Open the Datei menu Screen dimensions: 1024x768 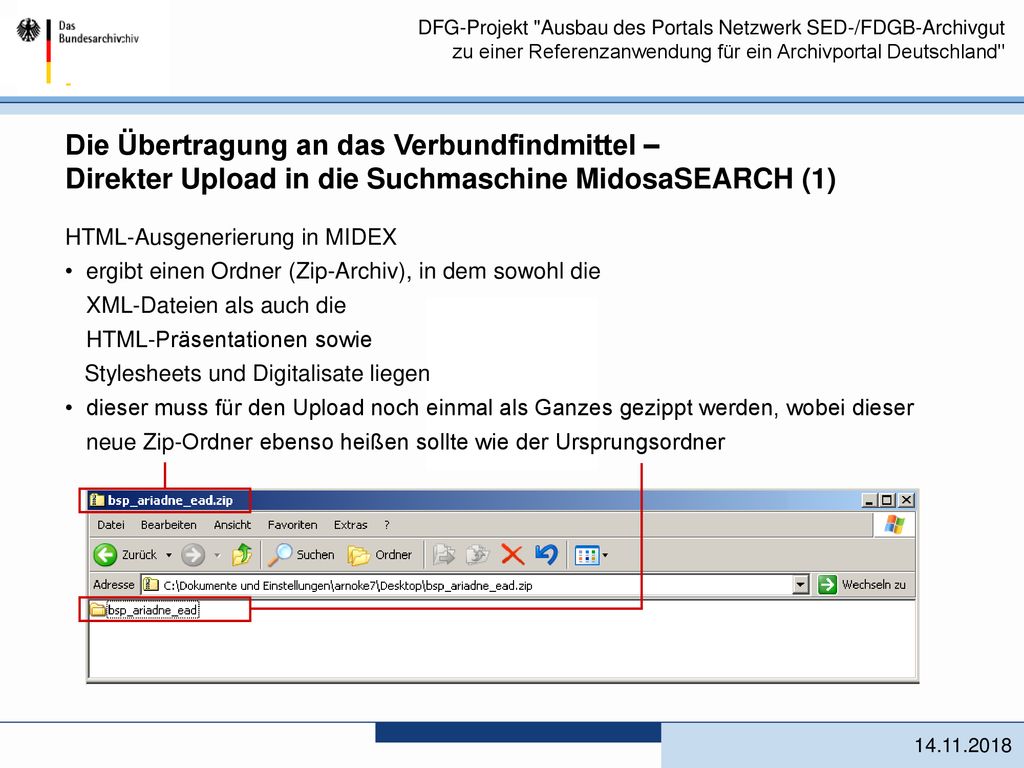pyautogui.click(x=110, y=524)
